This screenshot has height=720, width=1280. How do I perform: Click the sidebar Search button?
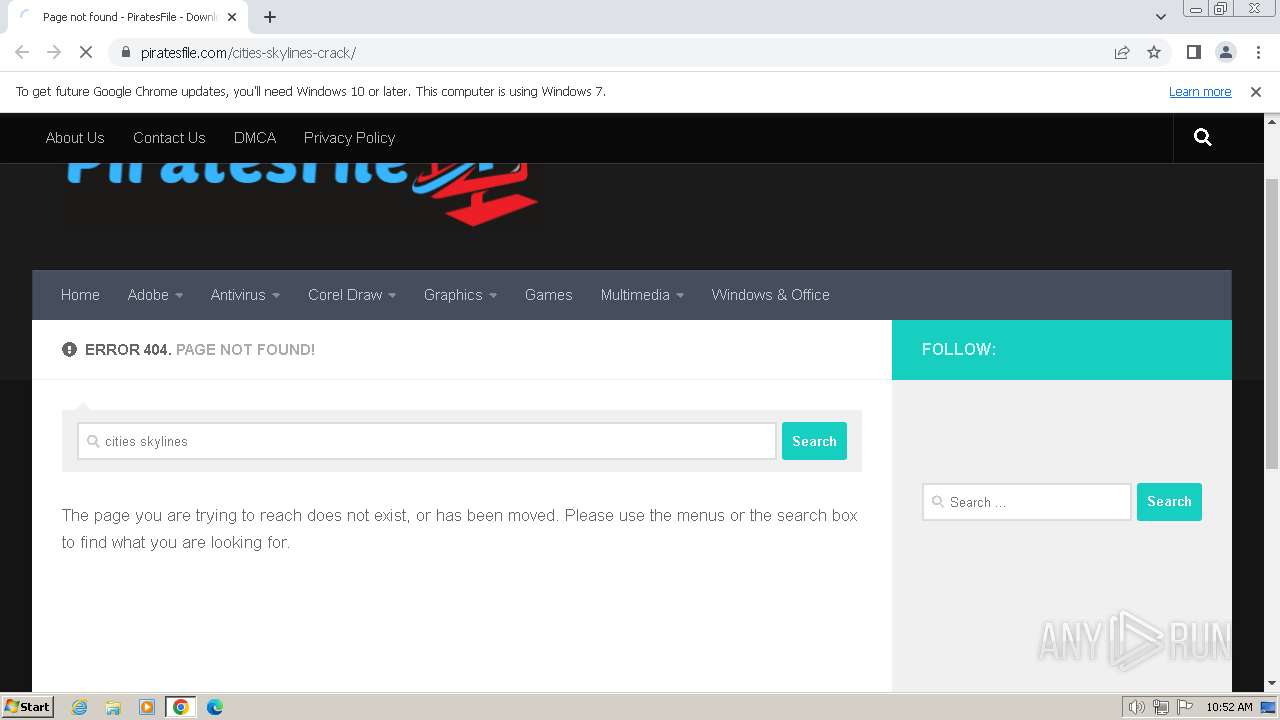click(1169, 502)
